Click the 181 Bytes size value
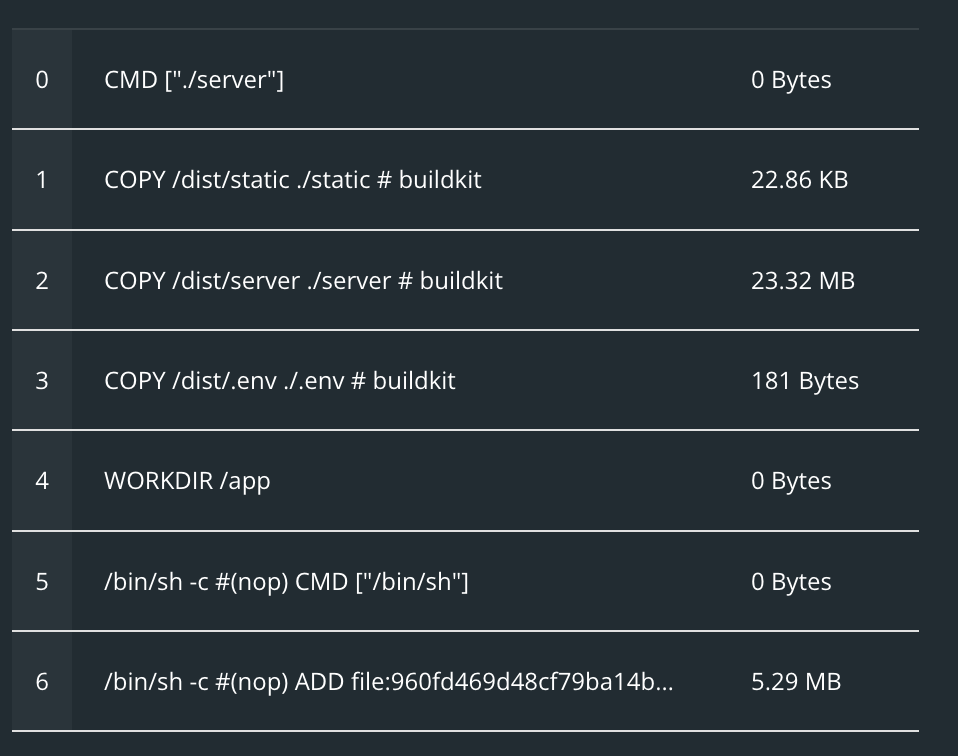Image resolution: width=958 pixels, height=756 pixels. [804, 381]
